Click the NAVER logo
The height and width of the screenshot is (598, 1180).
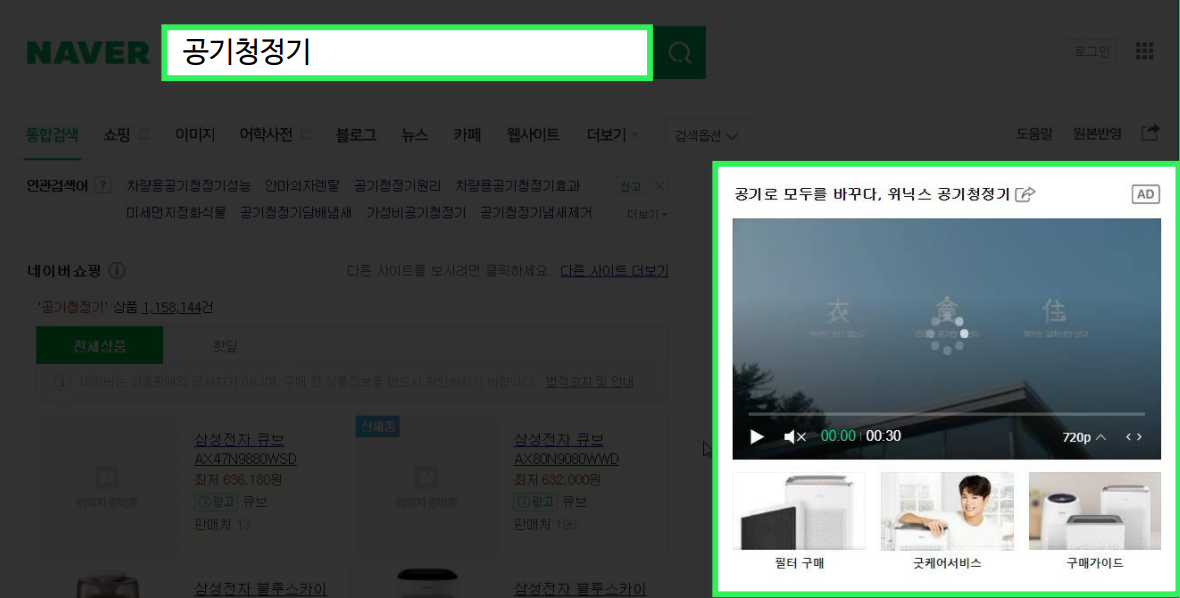(x=87, y=53)
